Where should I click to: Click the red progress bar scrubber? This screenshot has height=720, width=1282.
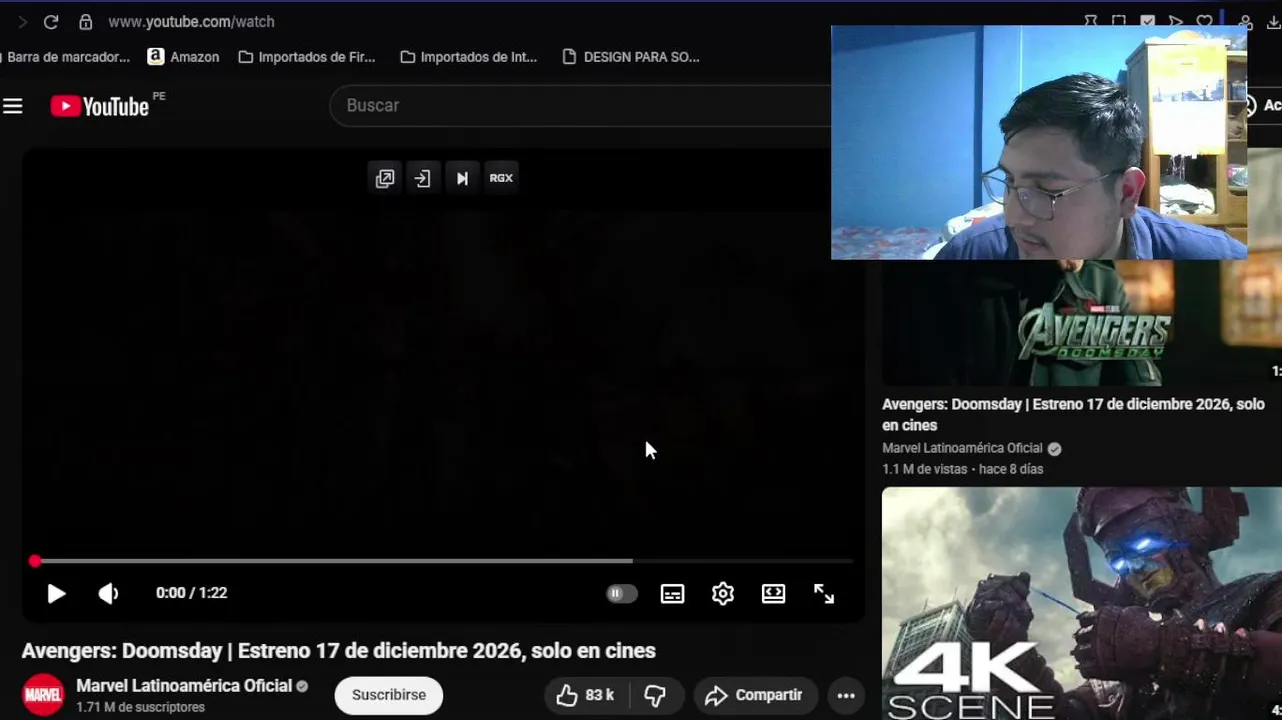[35, 561]
